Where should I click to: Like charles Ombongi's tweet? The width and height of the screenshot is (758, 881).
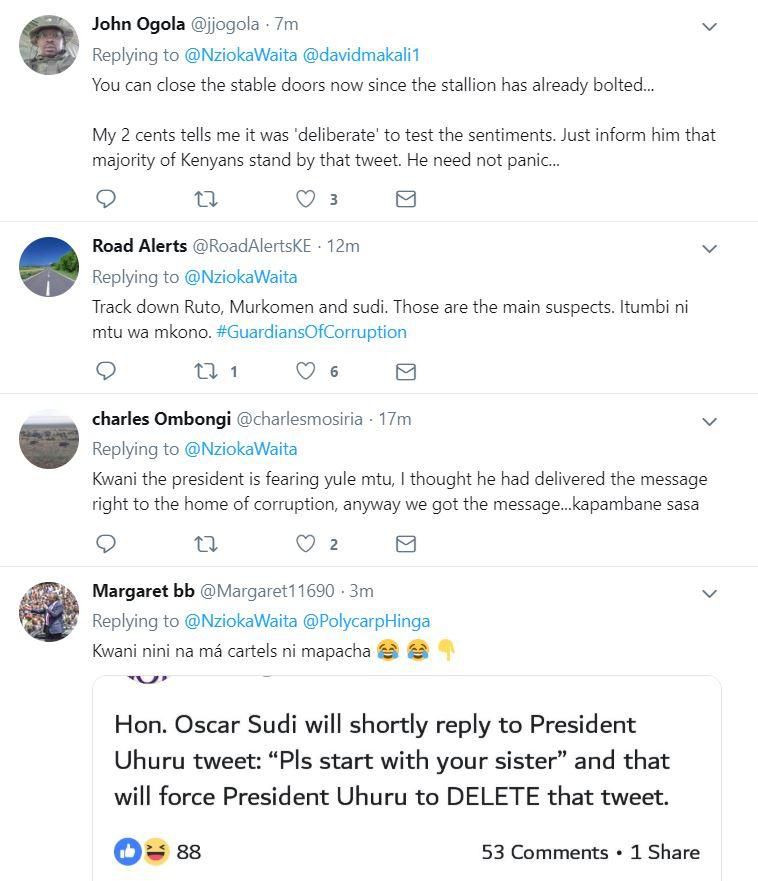click(x=306, y=543)
